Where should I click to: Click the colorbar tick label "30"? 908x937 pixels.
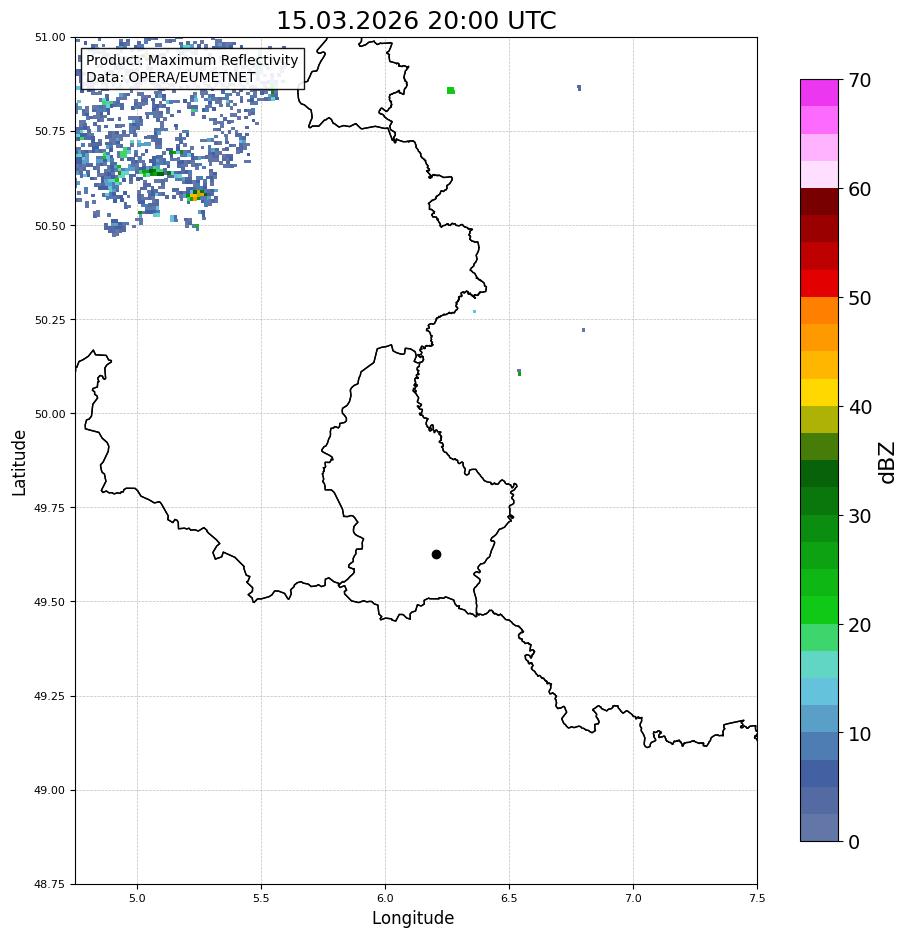860,516
